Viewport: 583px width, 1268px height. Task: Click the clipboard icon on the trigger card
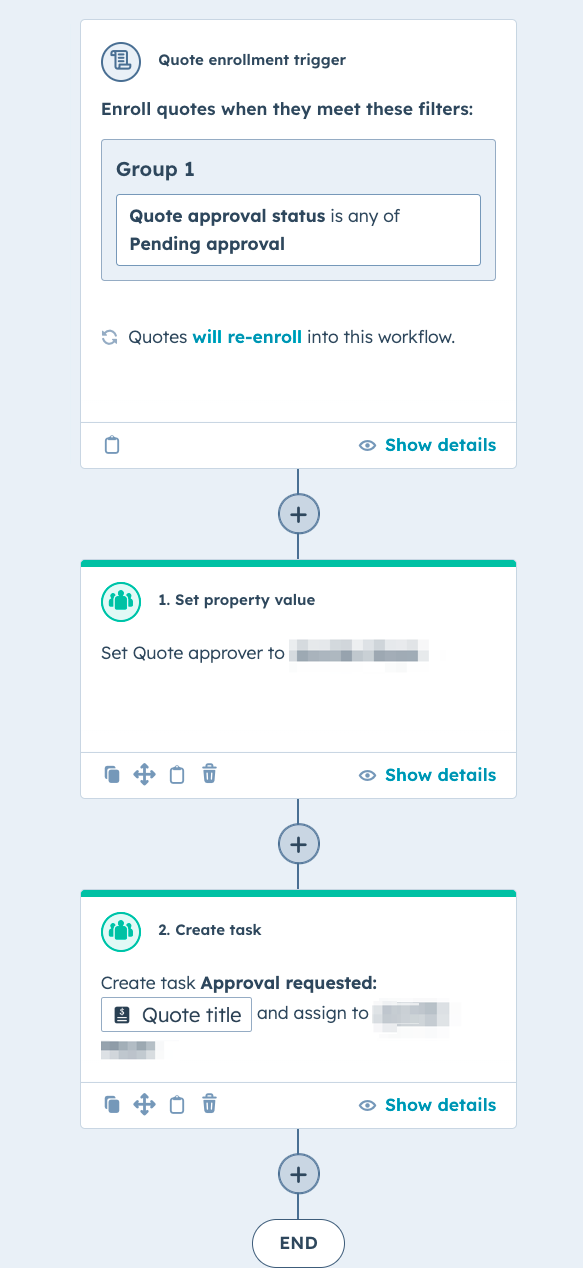(x=111, y=444)
